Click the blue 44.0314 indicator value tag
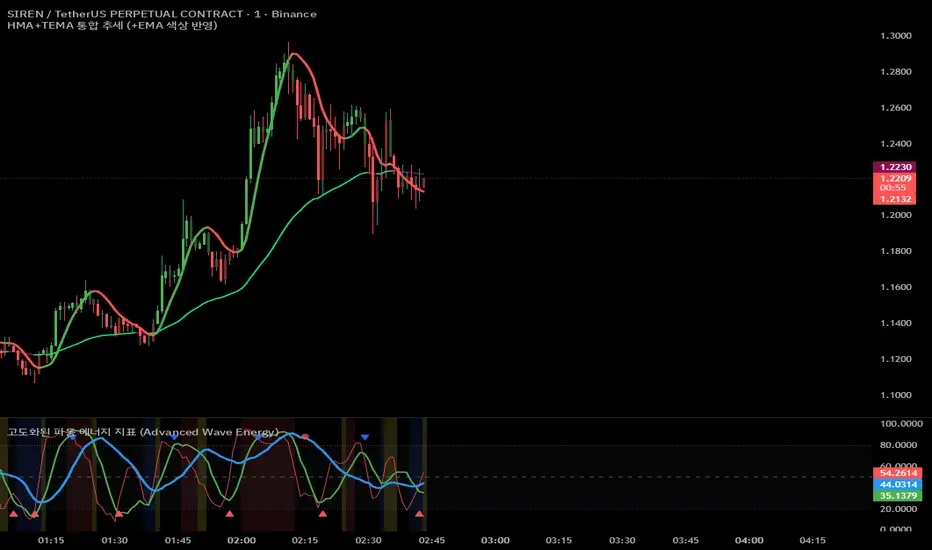 point(898,485)
